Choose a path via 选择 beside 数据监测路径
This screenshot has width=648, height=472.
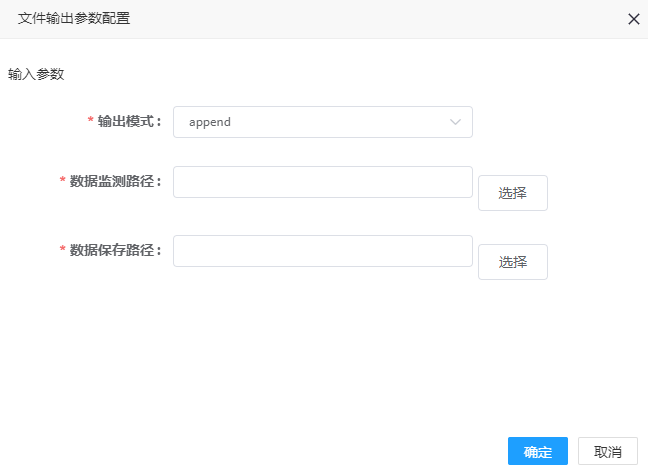513,193
